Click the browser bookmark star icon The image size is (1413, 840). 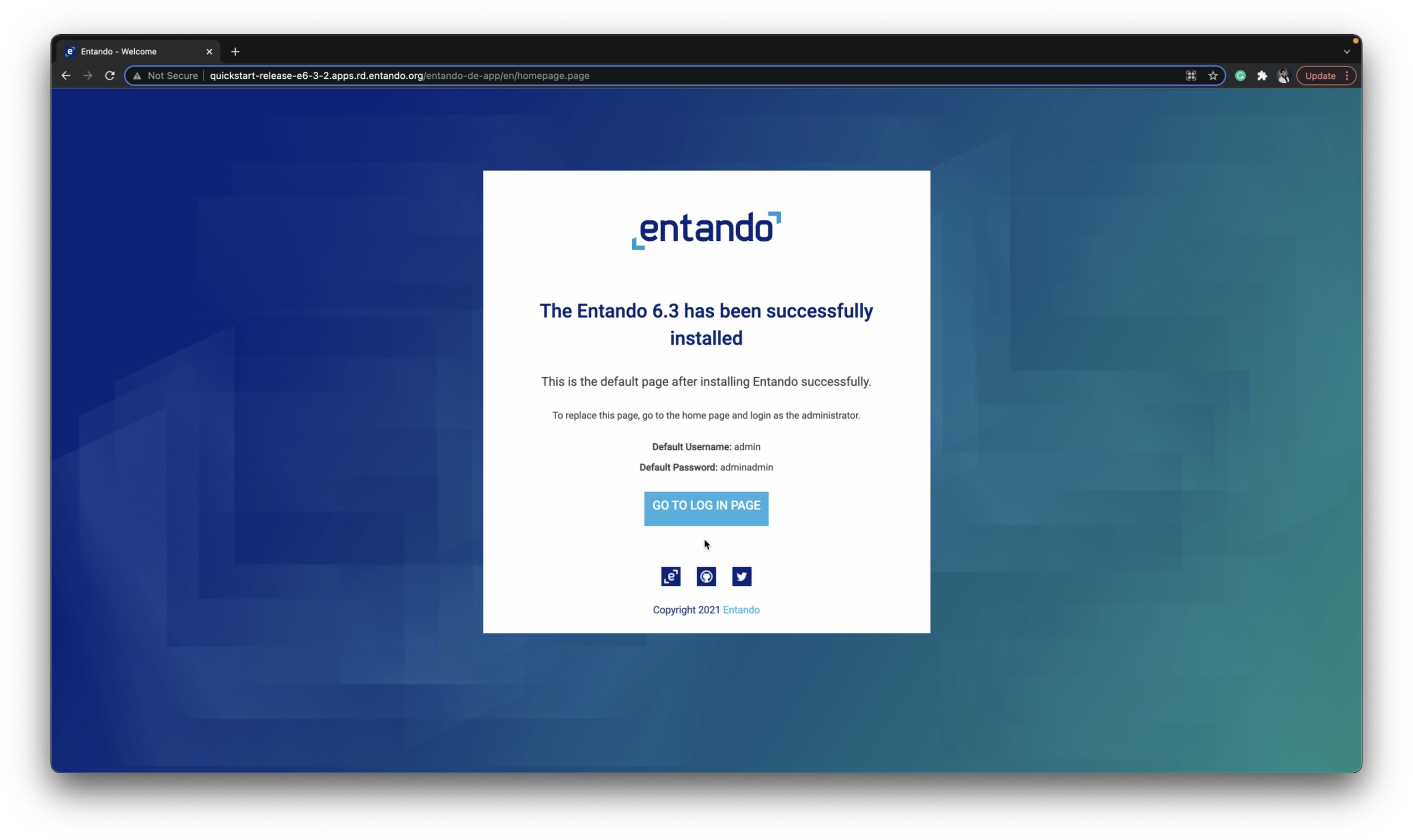tap(1213, 75)
